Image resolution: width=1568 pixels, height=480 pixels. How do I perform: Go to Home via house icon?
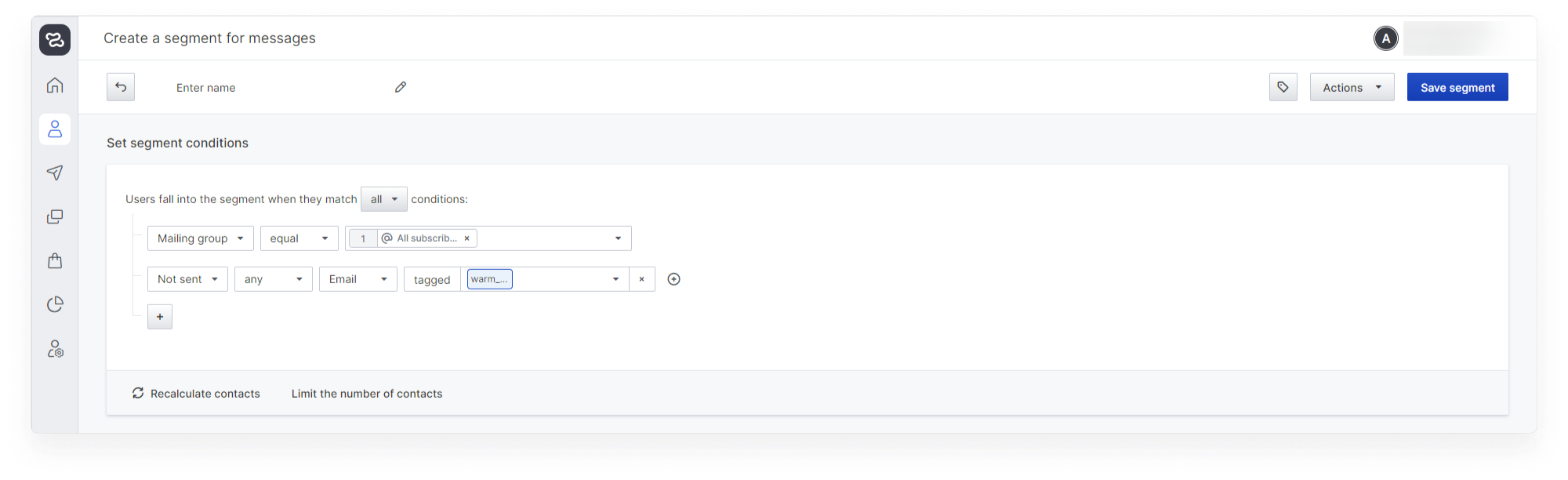point(55,85)
